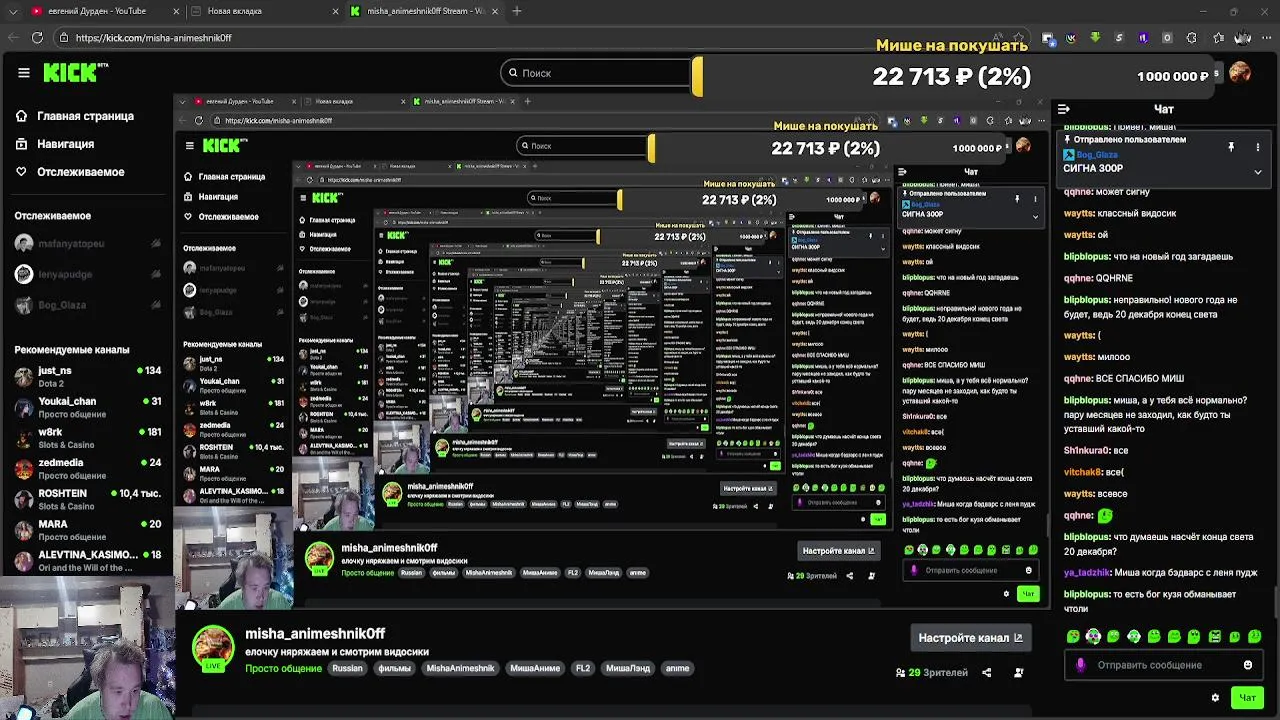Screen dimensions: 1280x720
Task: Expand the pinned message with the chevron
Action: point(1258,172)
